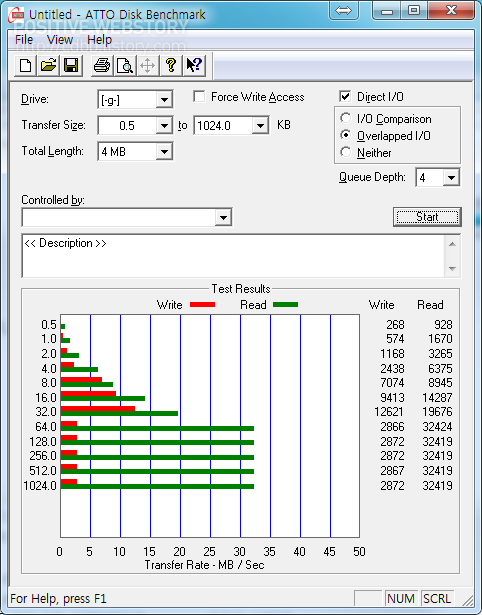Save results with the floppy disk icon
482x615 pixels.
tap(71, 65)
